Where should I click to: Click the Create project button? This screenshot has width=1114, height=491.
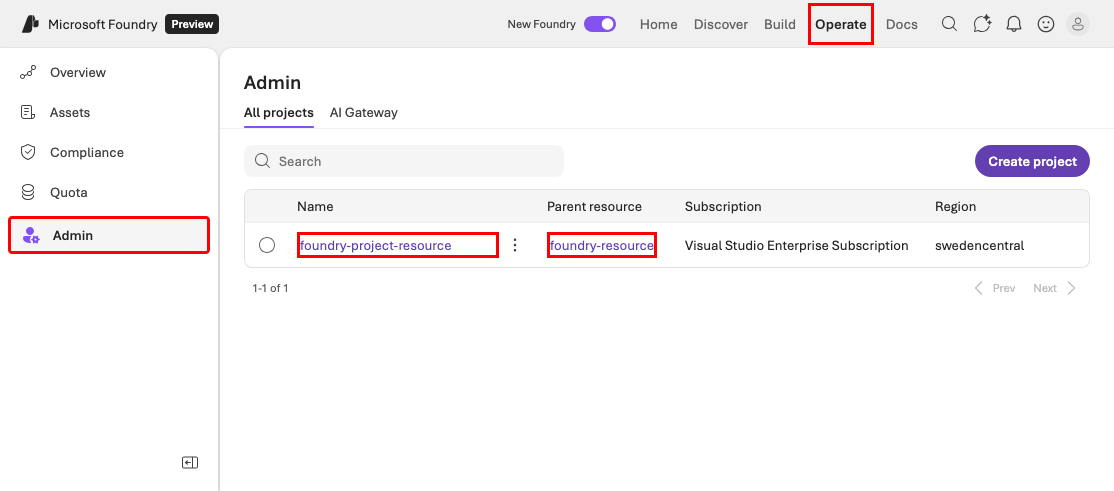[x=1032, y=161]
